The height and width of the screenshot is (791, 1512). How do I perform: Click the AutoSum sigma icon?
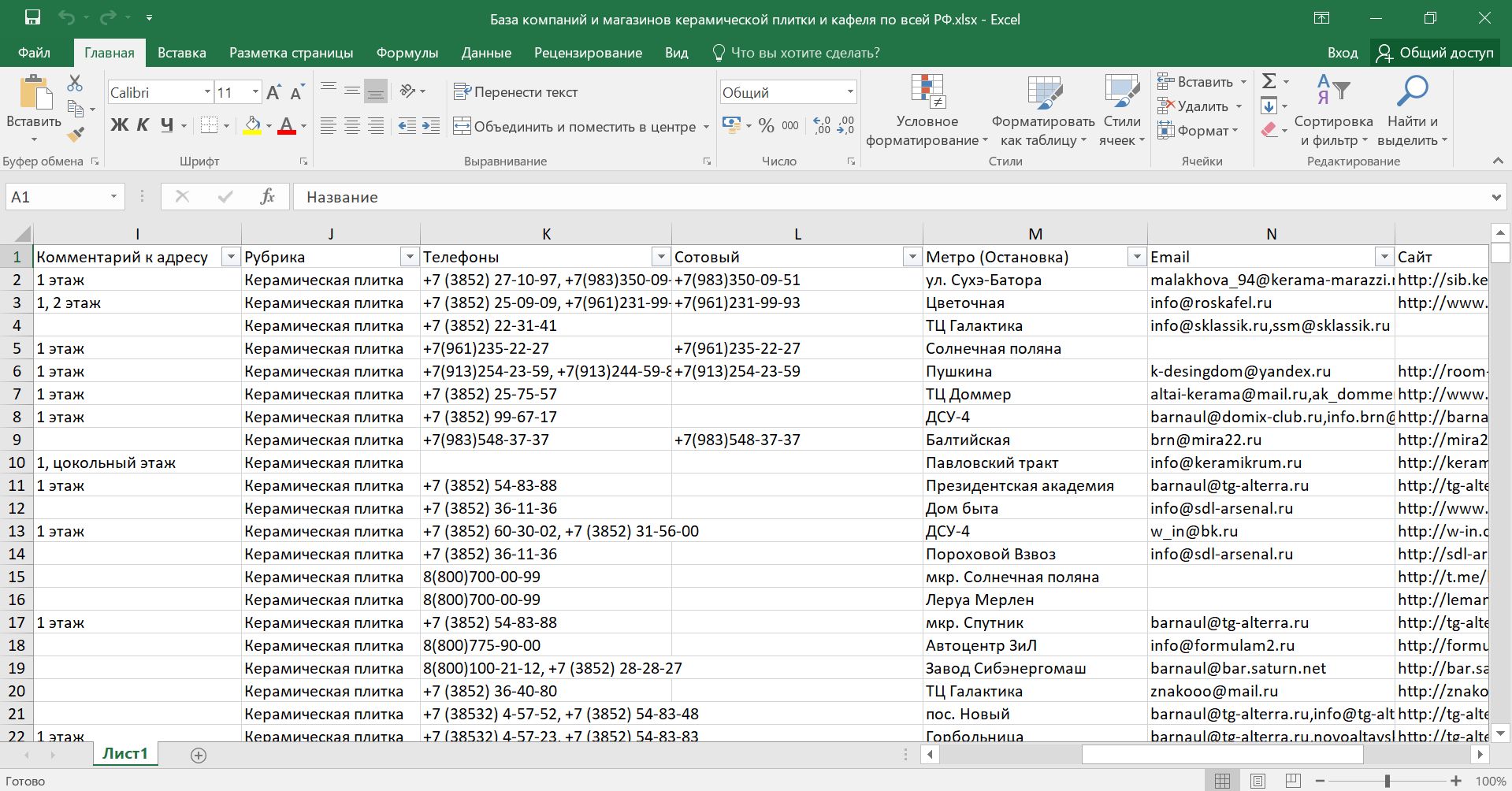(x=1269, y=81)
